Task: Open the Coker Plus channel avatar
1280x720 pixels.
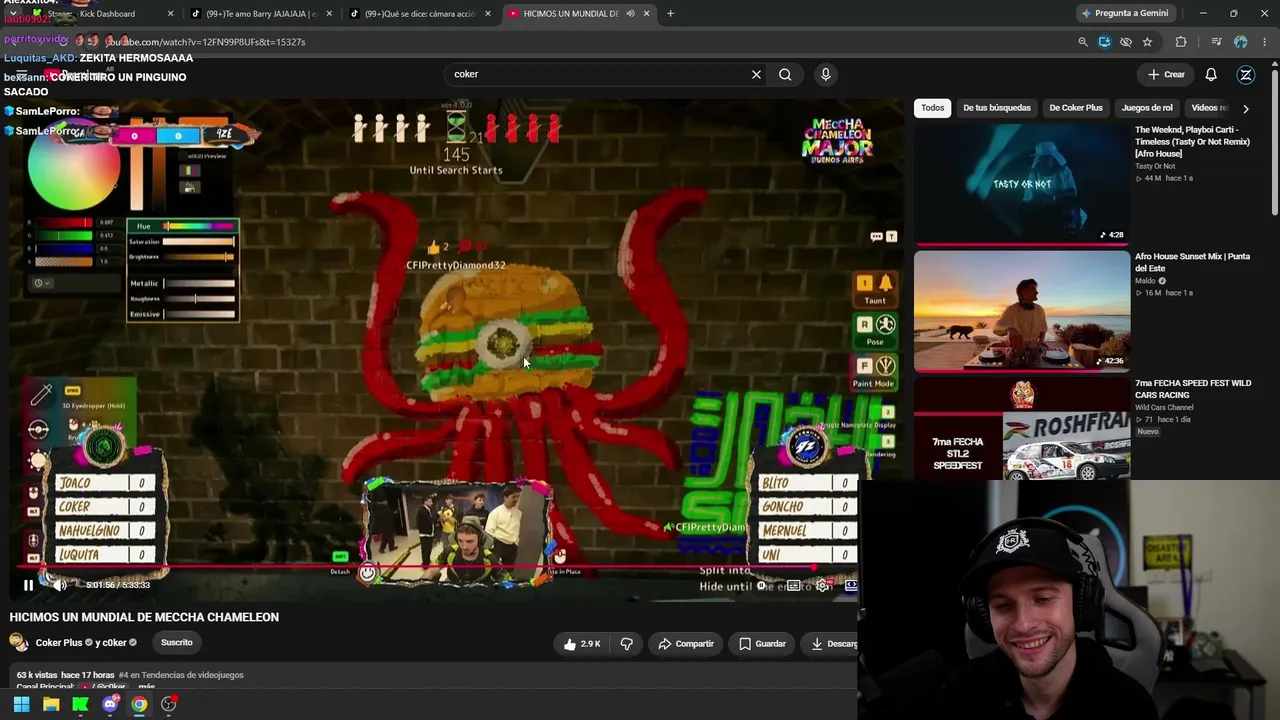Action: click(x=19, y=643)
